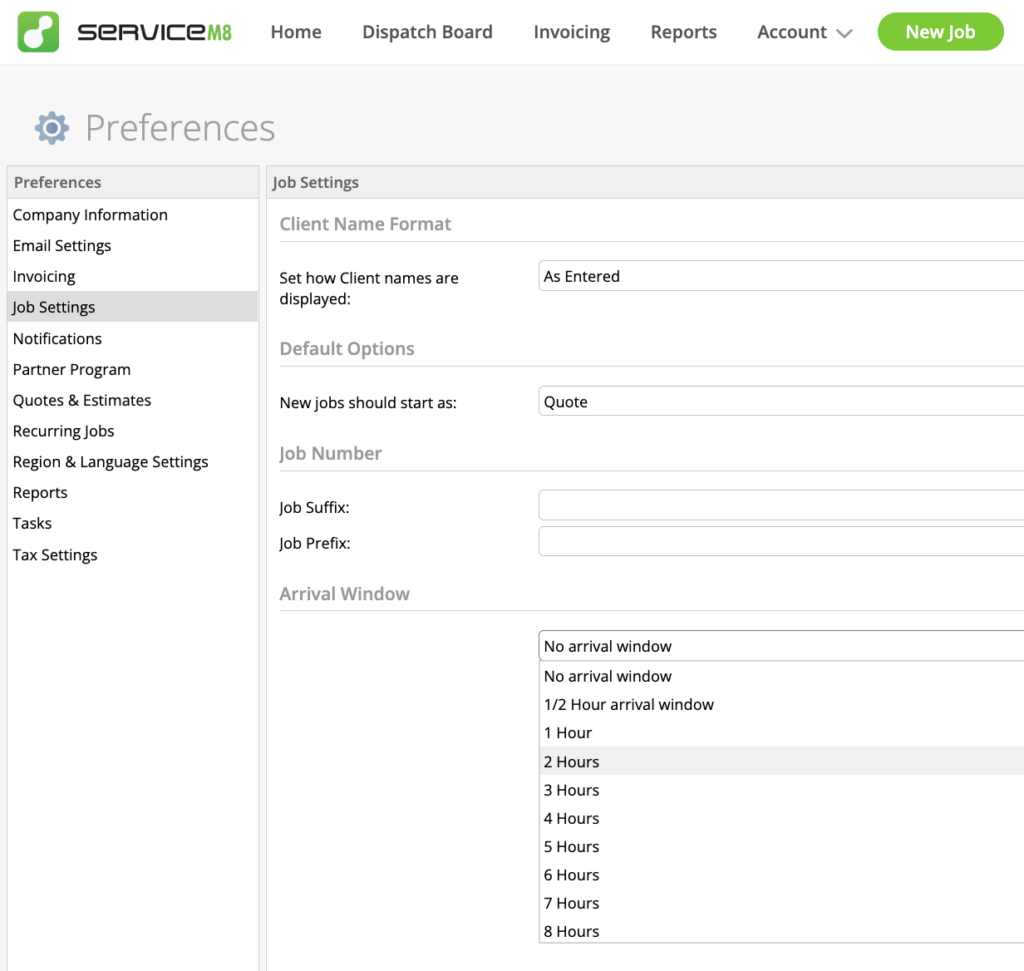The image size is (1024, 971).
Task: Go to Tax Settings in sidebar
Action: tap(55, 555)
